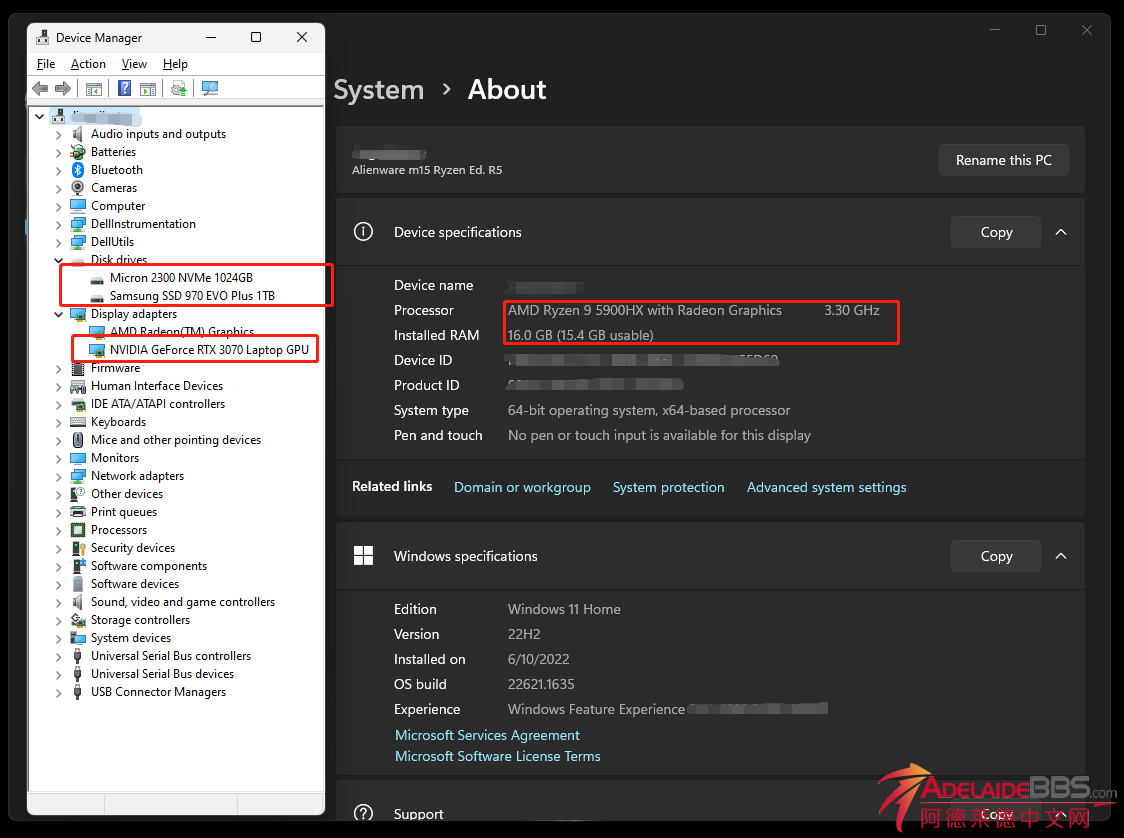Open Advanced system settings link
Image resolution: width=1124 pixels, height=838 pixels.
click(x=826, y=487)
